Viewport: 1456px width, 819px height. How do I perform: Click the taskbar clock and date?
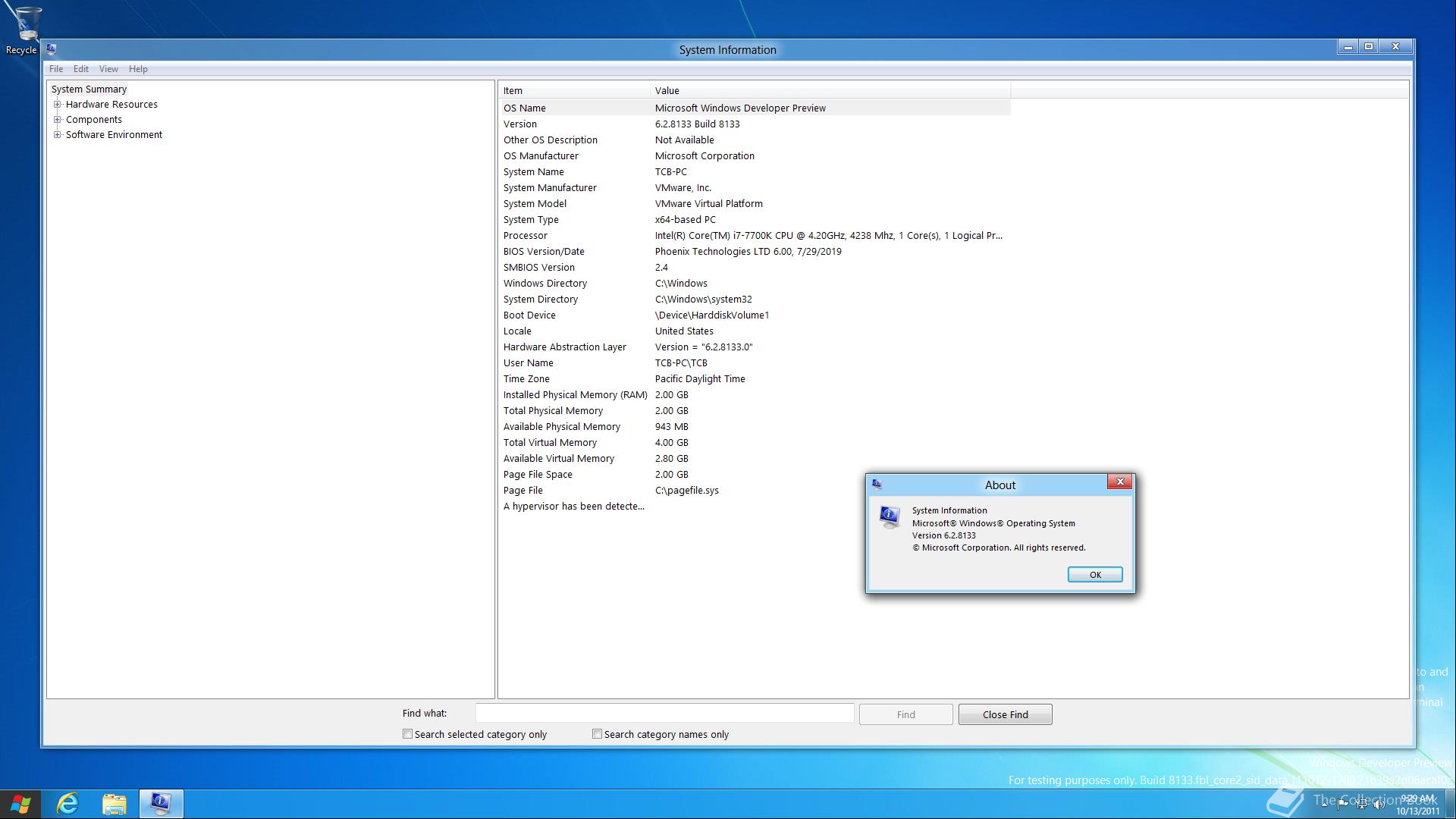click(x=1417, y=804)
